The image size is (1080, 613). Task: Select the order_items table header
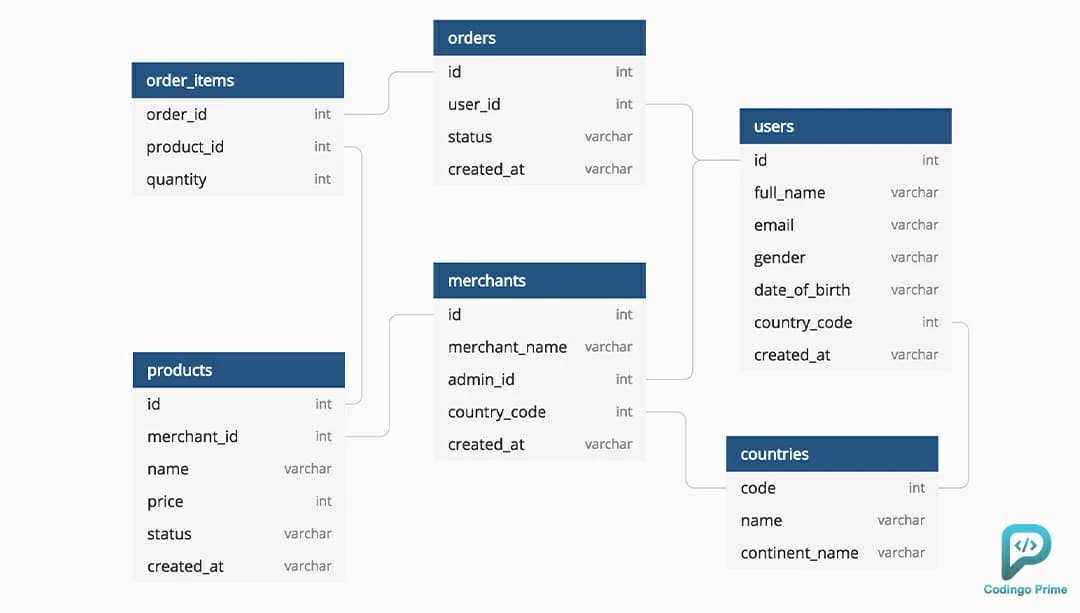(238, 81)
